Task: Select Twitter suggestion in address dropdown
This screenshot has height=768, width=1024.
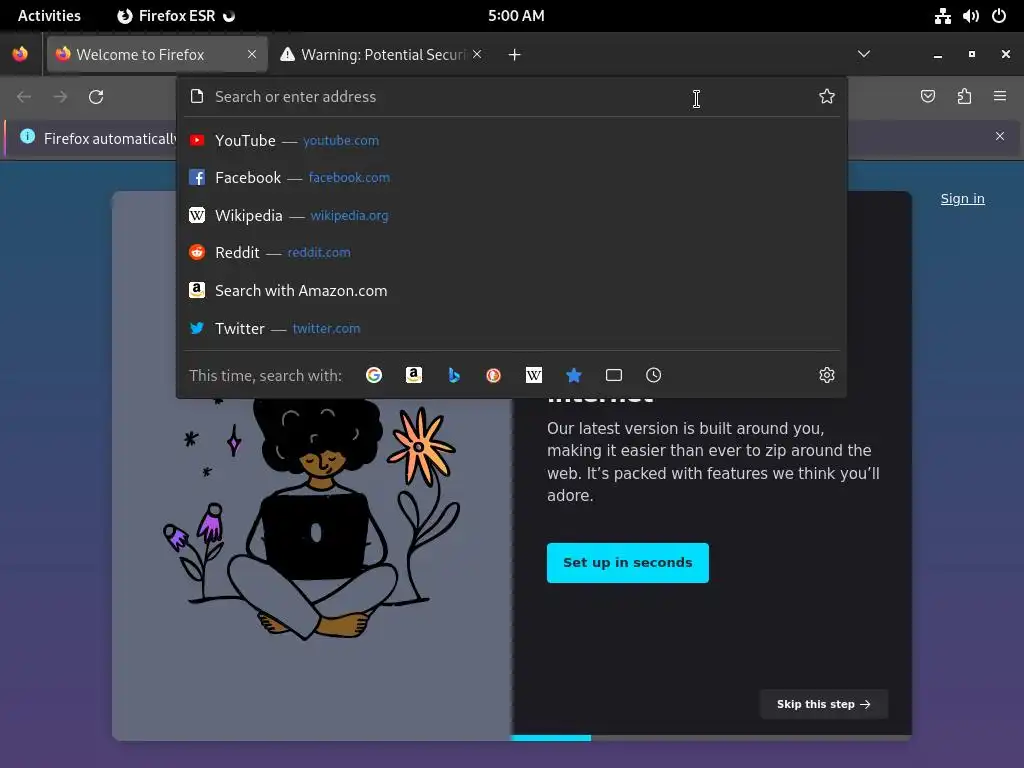Action: (512, 328)
